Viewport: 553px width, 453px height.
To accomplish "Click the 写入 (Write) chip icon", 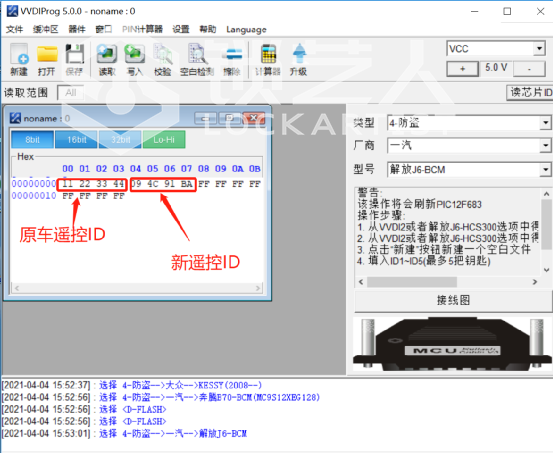I will pos(135,59).
